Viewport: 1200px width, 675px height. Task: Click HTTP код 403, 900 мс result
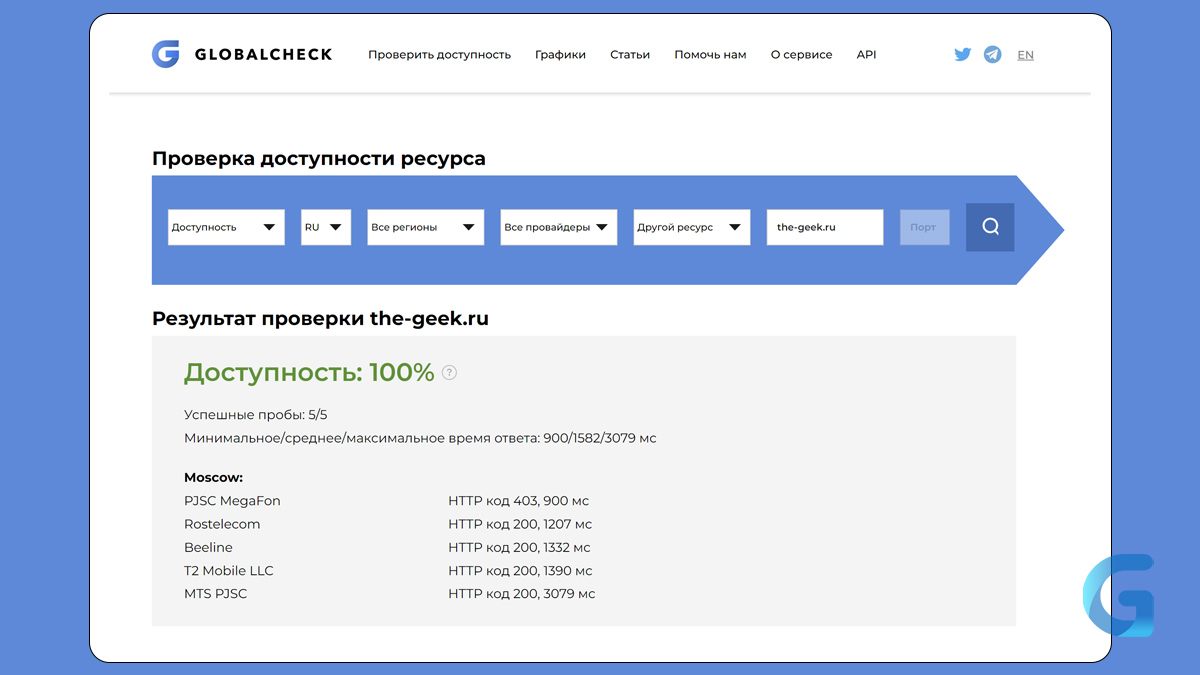pyautogui.click(x=519, y=501)
